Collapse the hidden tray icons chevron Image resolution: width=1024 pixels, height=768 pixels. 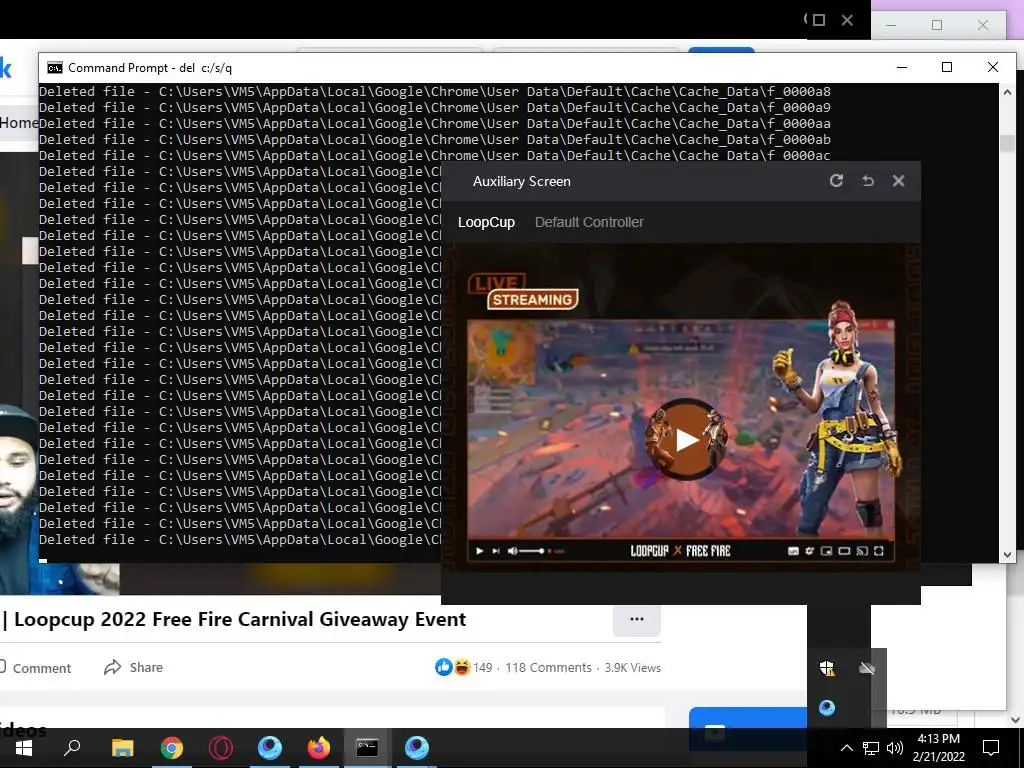pyautogui.click(x=846, y=748)
